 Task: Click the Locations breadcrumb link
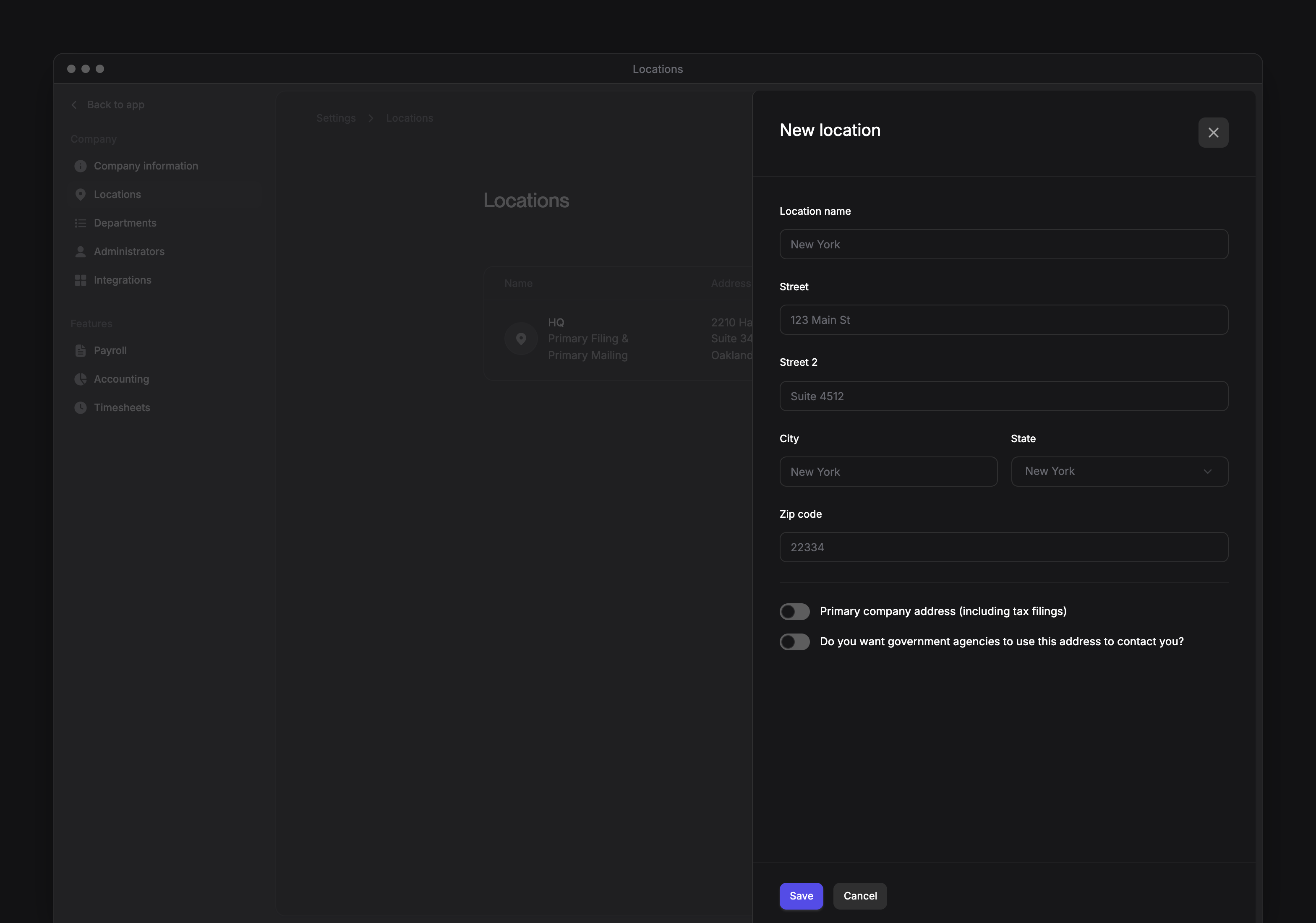coord(409,118)
